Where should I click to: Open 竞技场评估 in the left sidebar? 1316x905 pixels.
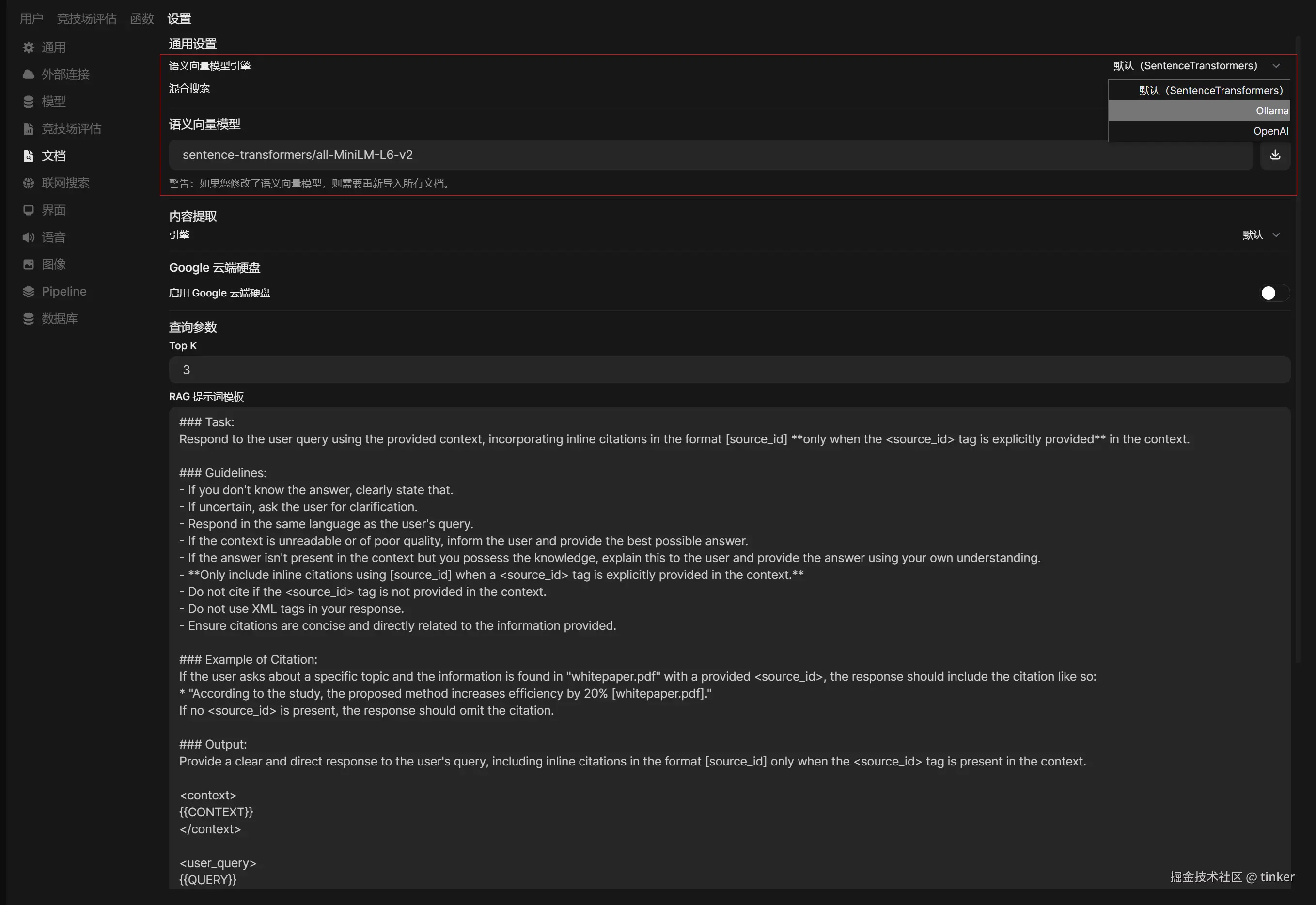pyautogui.click(x=71, y=129)
